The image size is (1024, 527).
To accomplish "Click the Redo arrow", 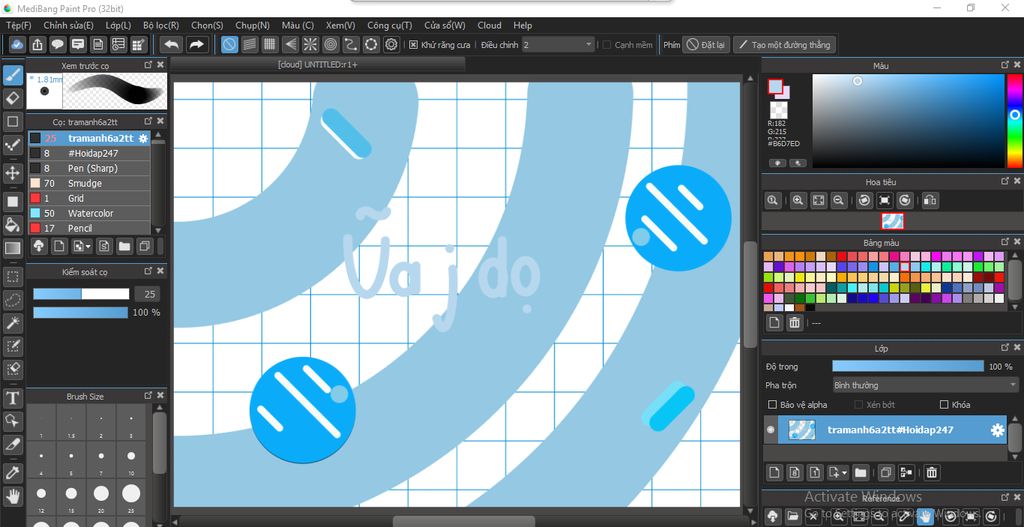I will coord(195,44).
